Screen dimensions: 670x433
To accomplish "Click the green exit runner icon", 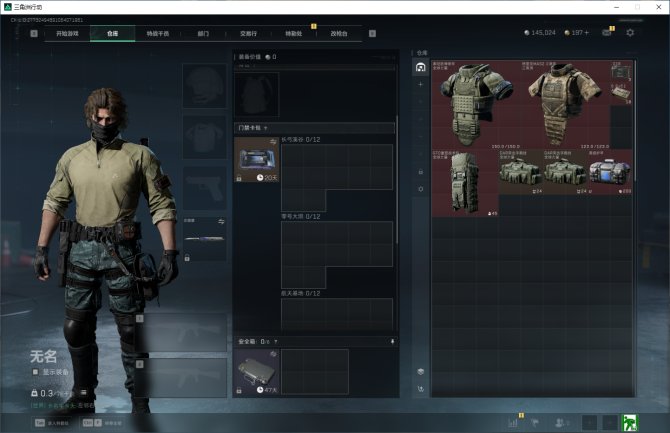I will 630,423.
